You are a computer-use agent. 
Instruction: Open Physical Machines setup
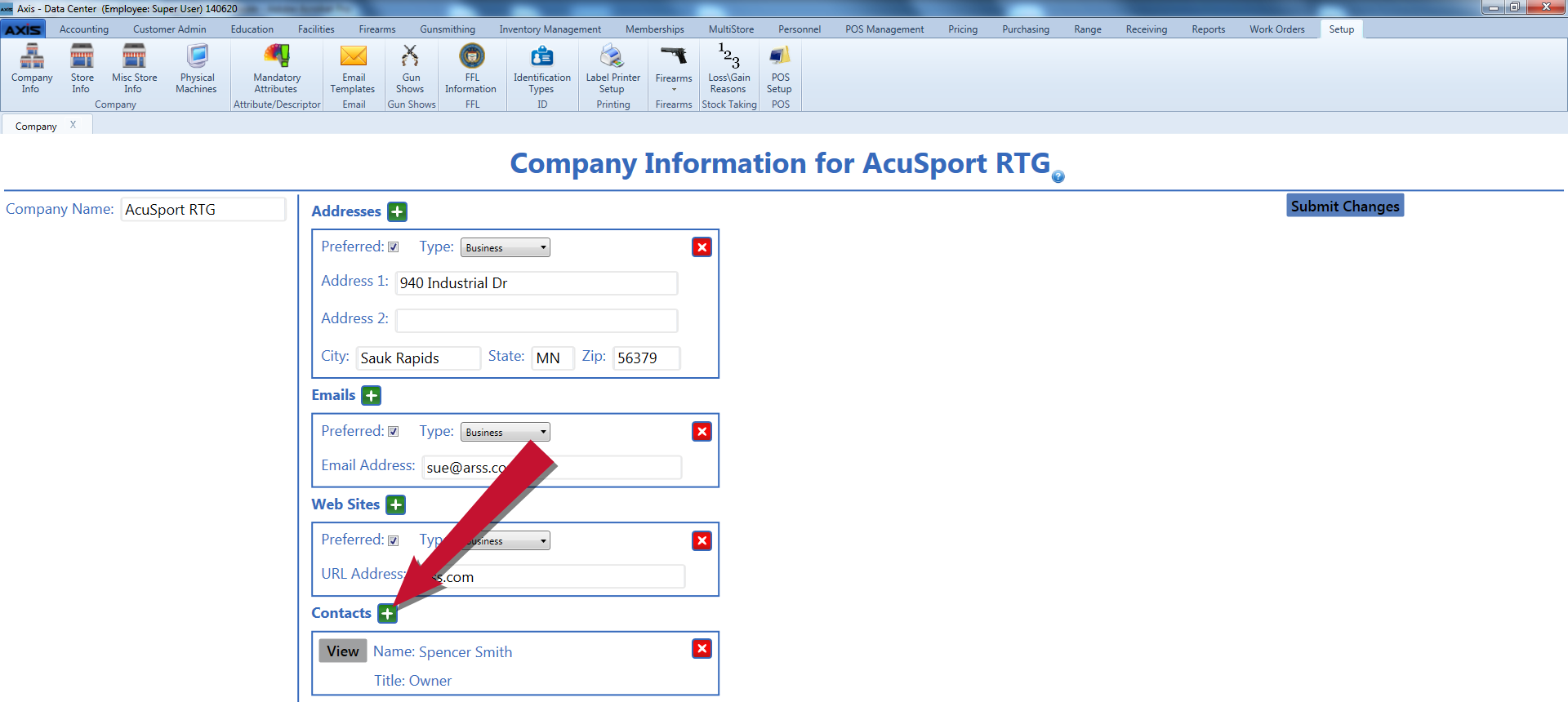196,69
